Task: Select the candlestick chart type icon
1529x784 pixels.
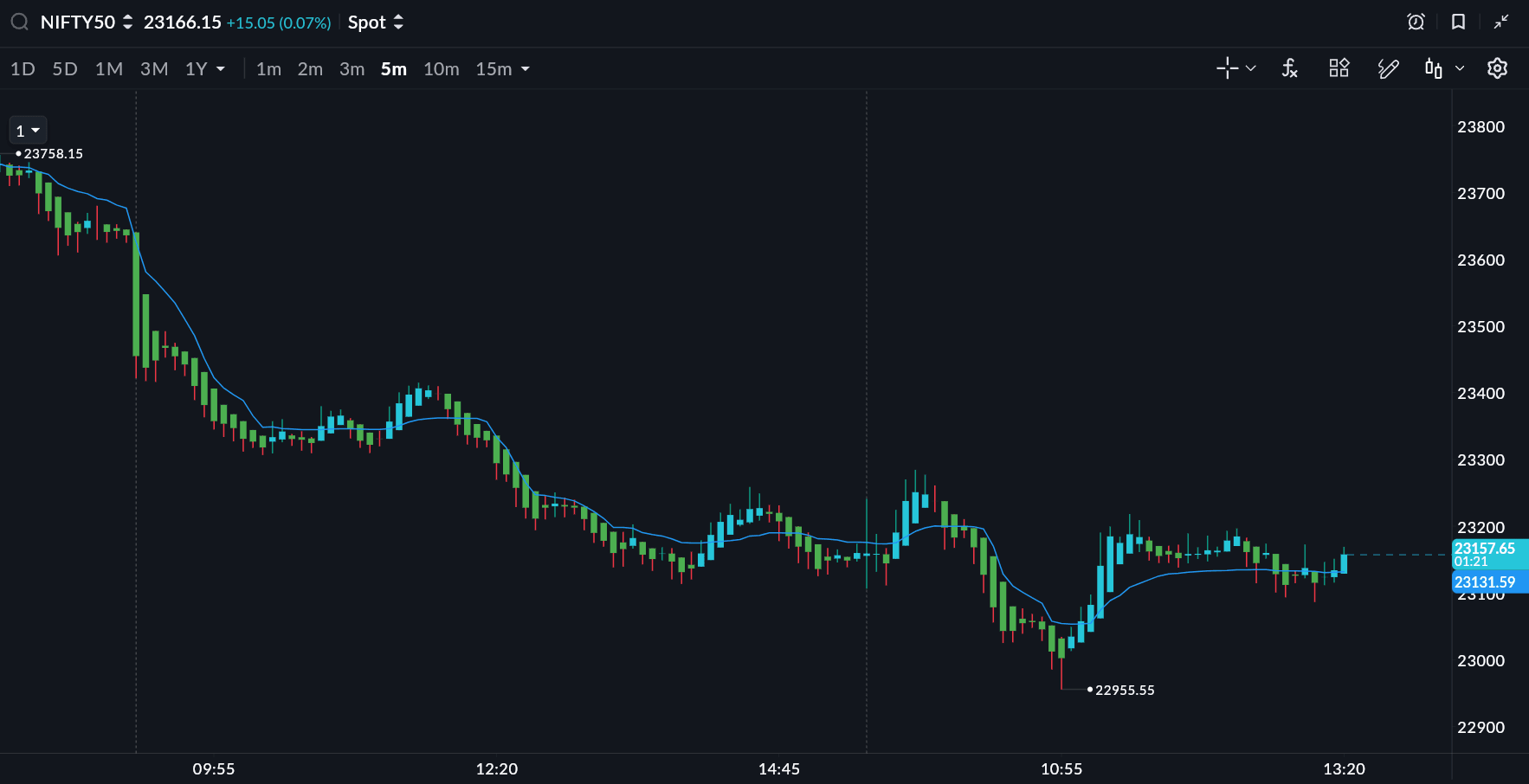Action: click(x=1434, y=68)
